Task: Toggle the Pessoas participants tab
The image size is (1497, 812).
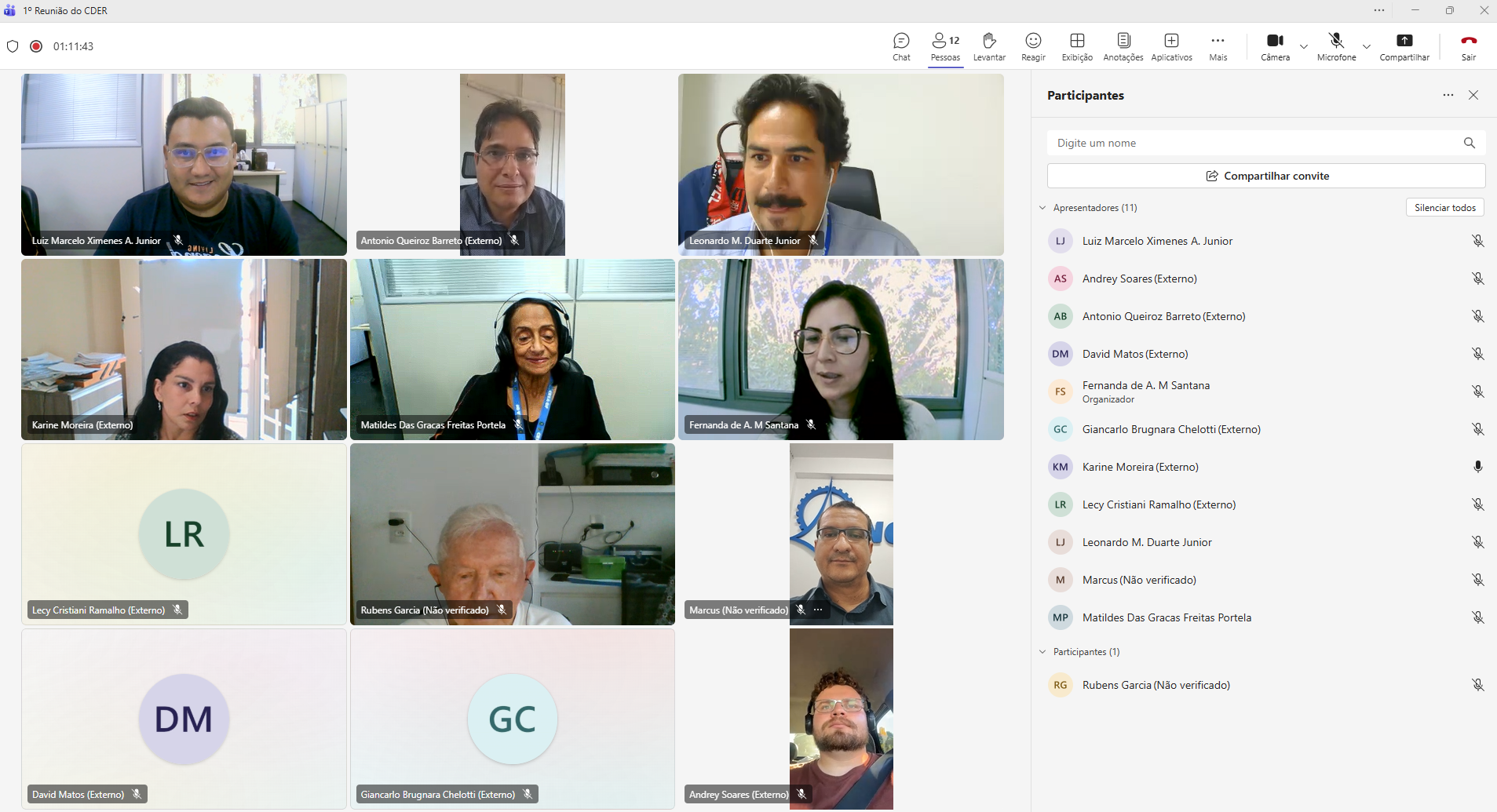Action: [945, 46]
